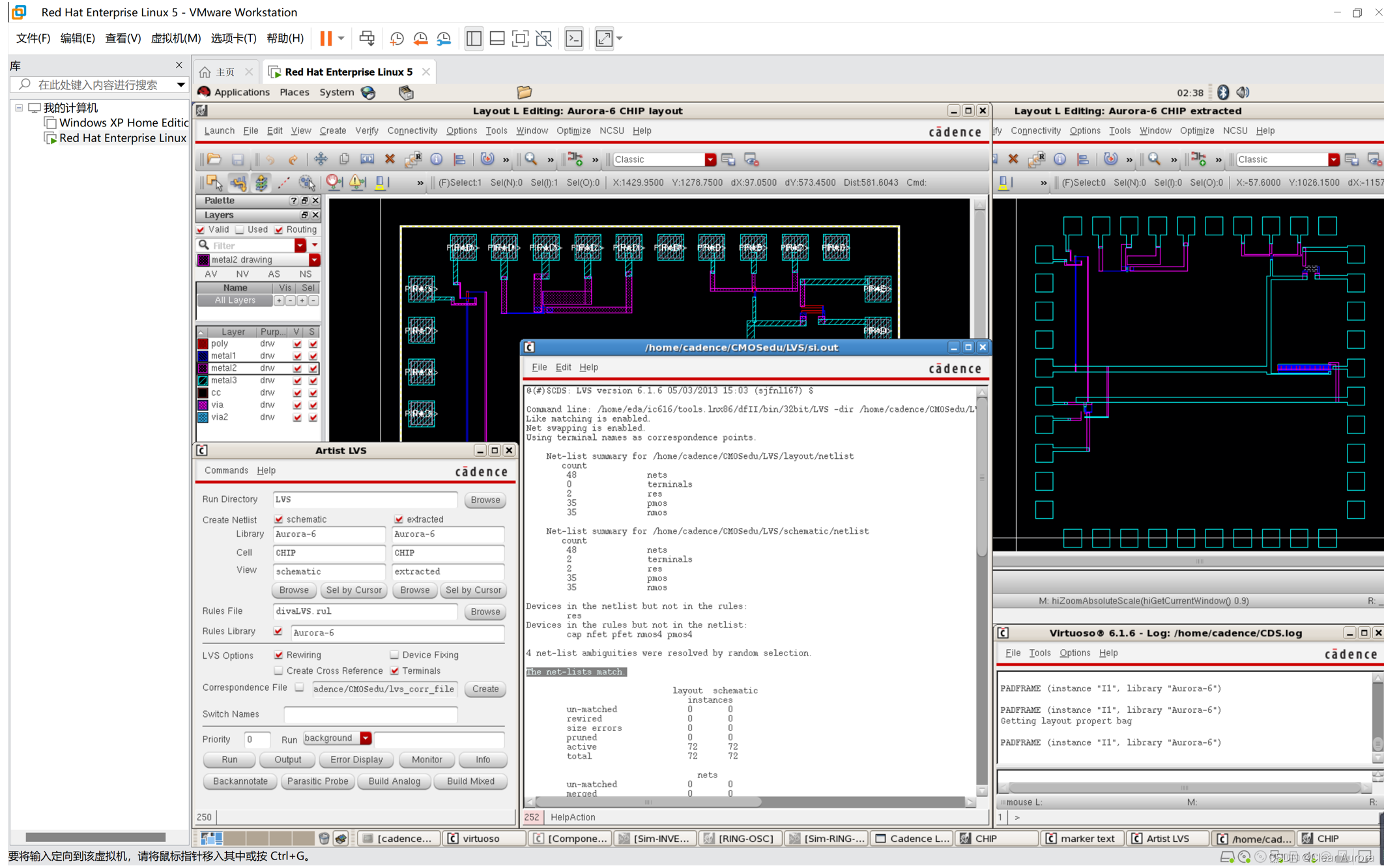Enable the Device Fixing checkbox

click(x=394, y=655)
